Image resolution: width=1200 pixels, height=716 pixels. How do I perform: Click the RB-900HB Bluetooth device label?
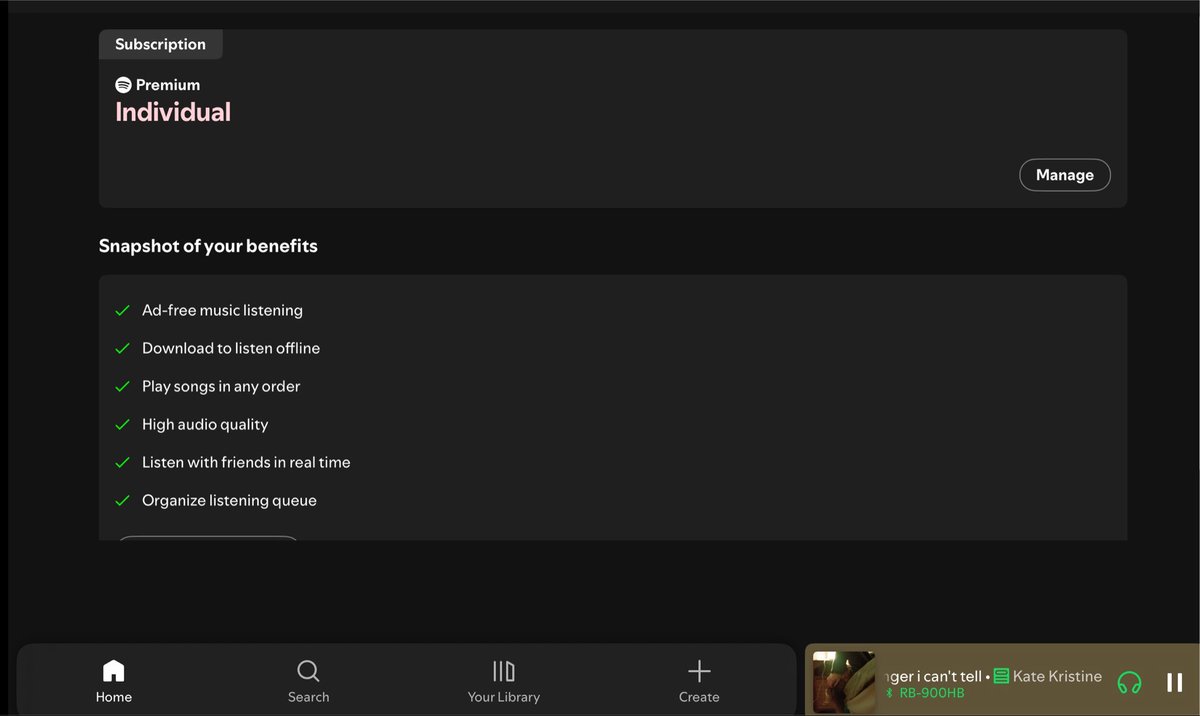tap(932, 693)
